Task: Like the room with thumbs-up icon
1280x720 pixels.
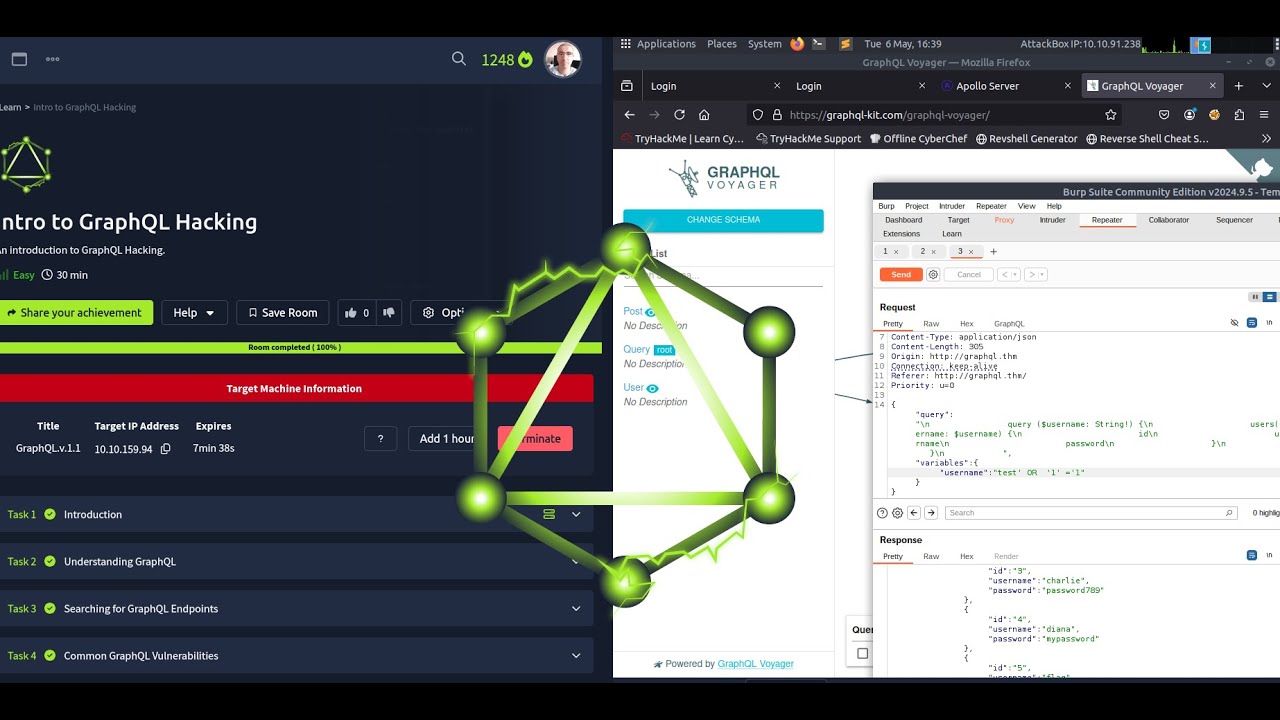Action: coord(351,313)
